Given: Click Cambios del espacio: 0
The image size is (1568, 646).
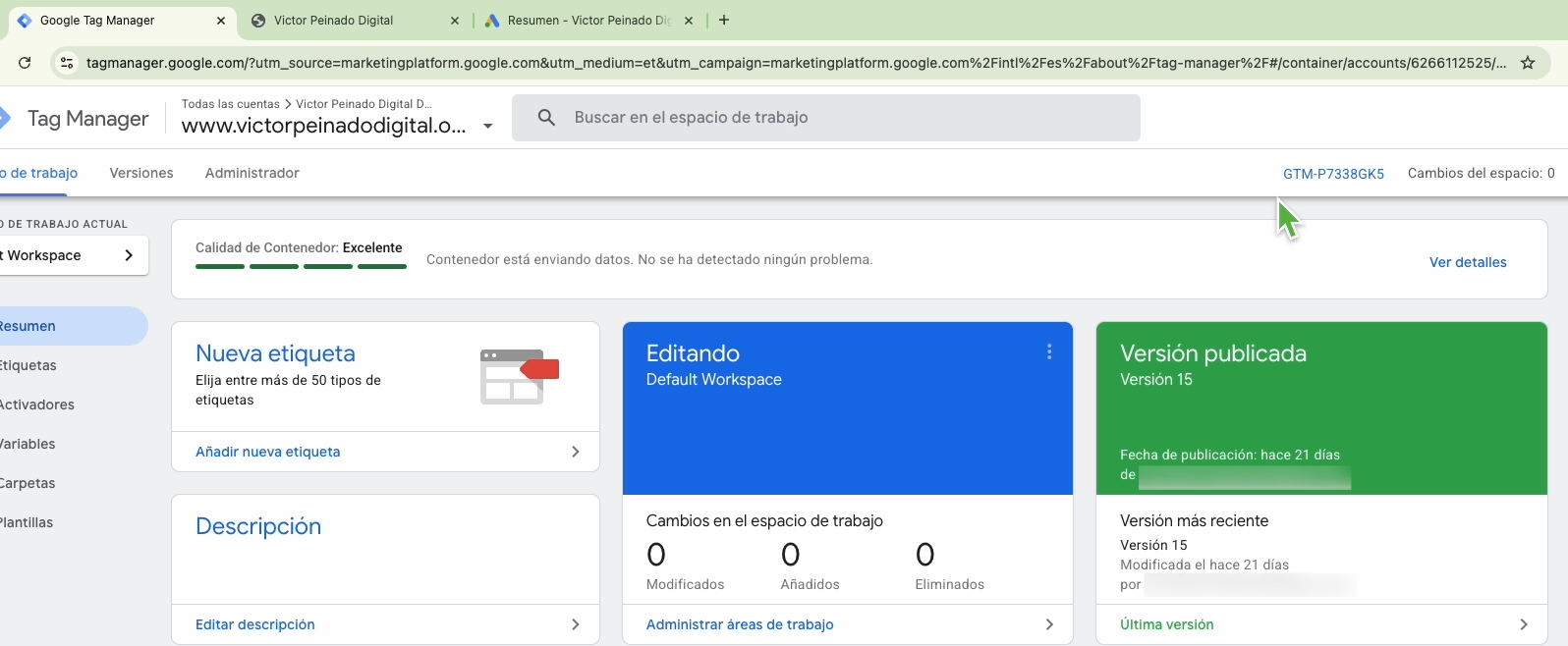Looking at the screenshot, I should click(1481, 173).
